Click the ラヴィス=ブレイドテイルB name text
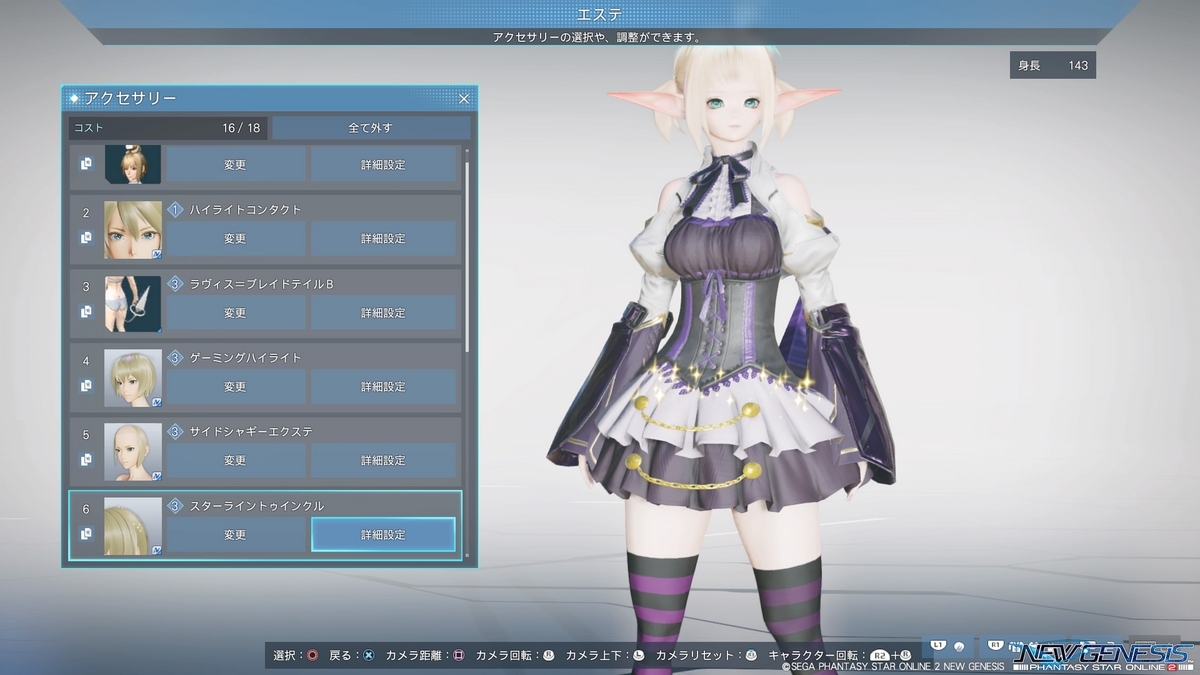 (261, 284)
